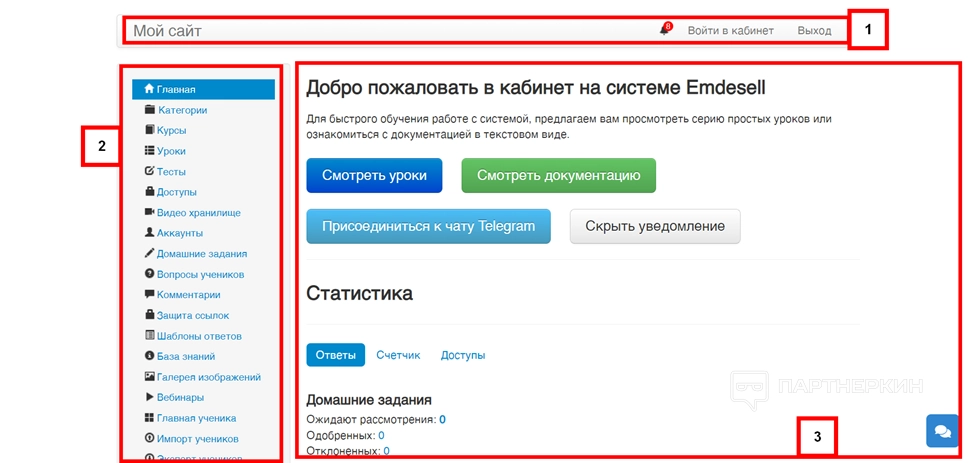Switch to the Счетчик tab
Screen dimensions: 974x463
[x=398, y=355]
